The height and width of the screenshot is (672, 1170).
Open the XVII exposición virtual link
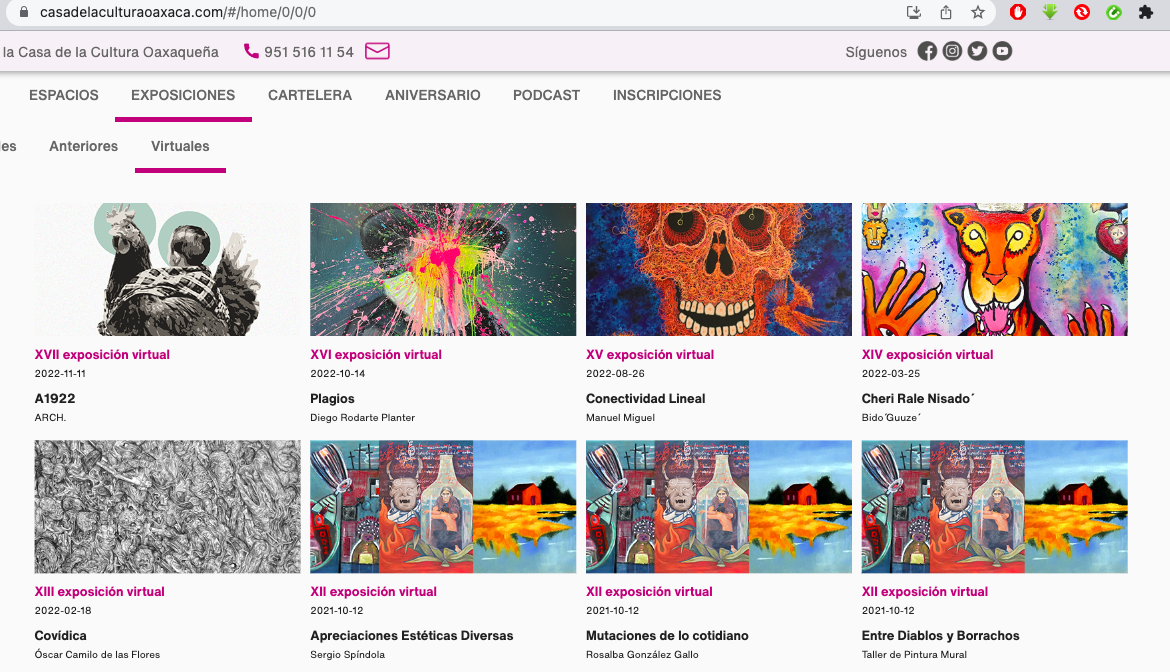102,355
